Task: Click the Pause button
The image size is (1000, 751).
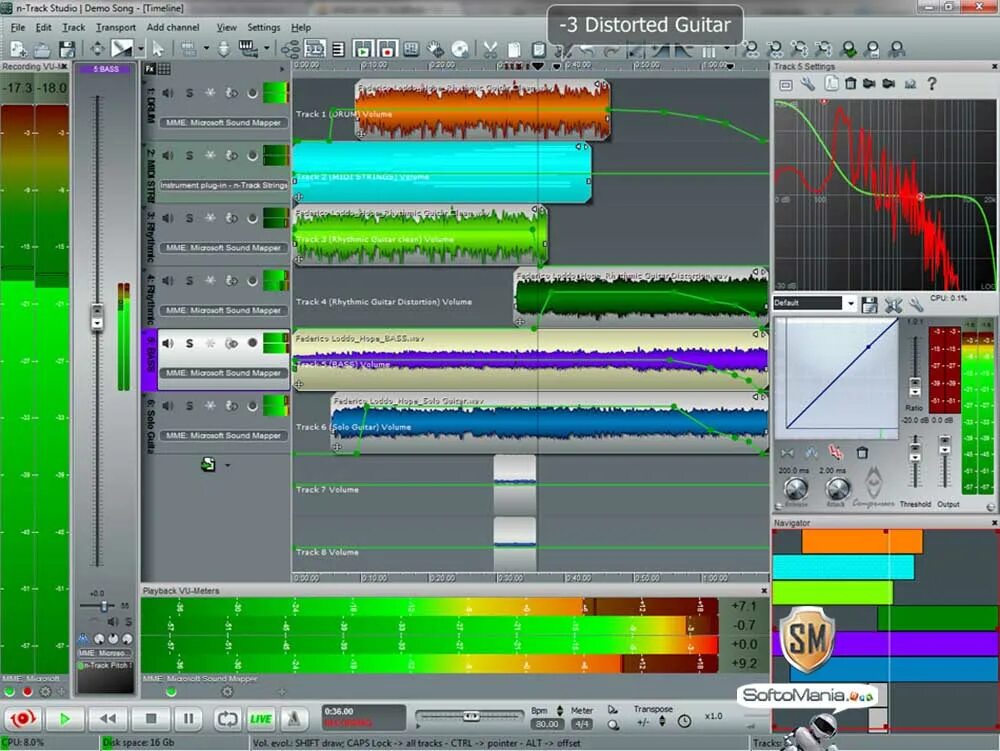Action: 189,718
